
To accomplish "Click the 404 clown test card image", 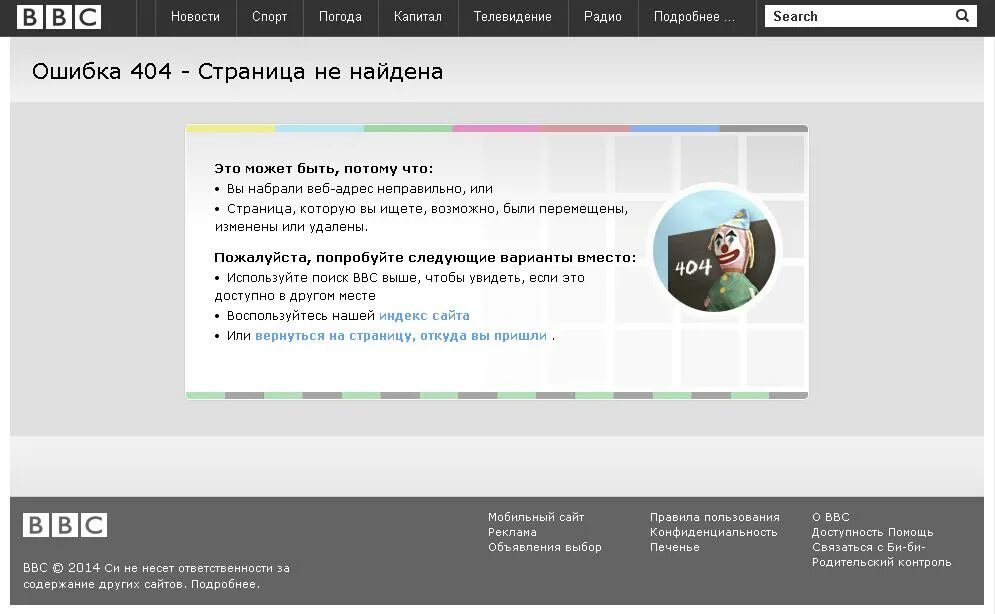I will 715,251.
